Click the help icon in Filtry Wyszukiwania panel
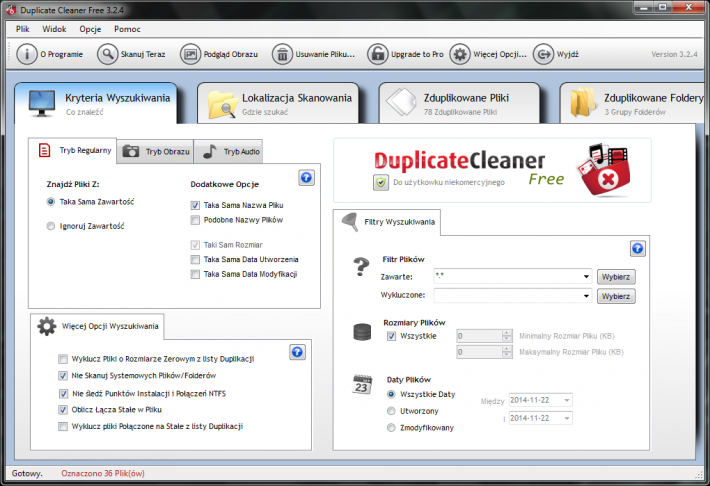Screen dimensions: 710x486 (638, 248)
